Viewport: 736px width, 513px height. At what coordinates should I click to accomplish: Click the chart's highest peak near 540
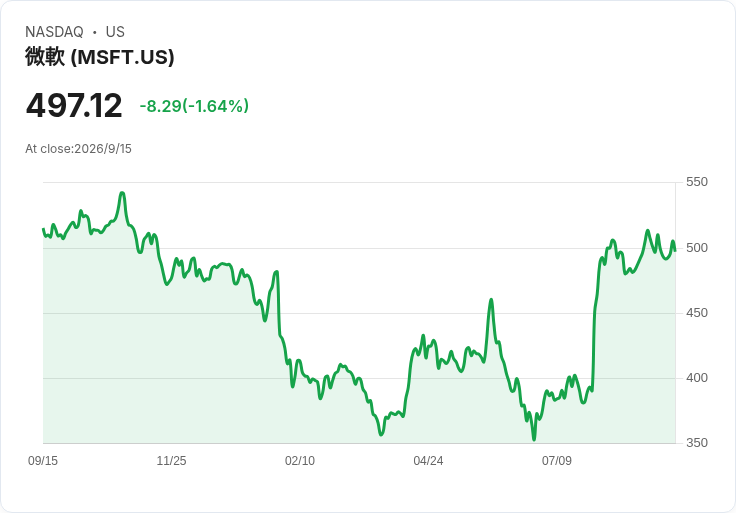(x=122, y=193)
